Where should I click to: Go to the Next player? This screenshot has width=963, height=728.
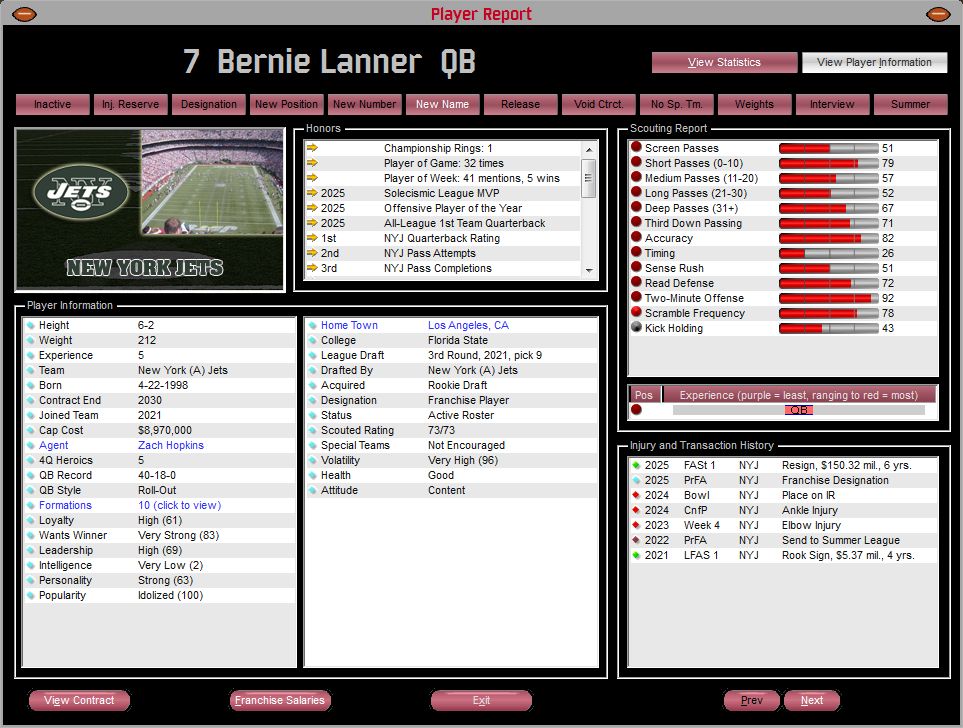[811, 700]
